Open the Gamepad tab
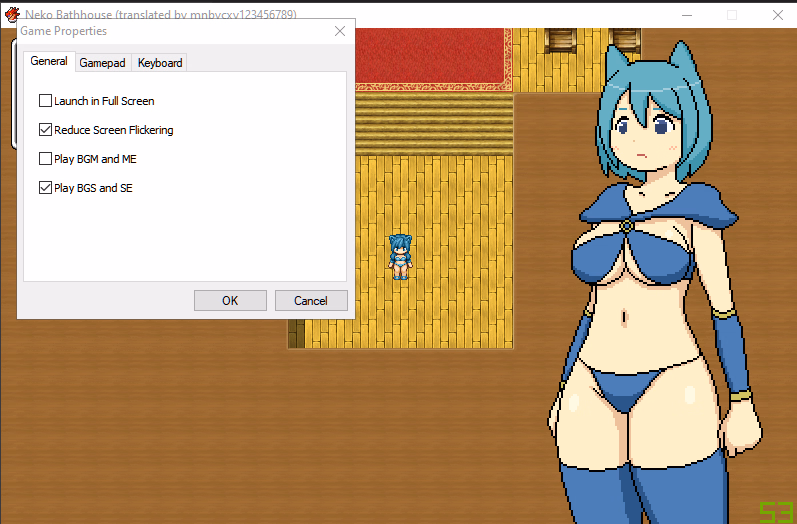This screenshot has width=797, height=524. point(103,63)
